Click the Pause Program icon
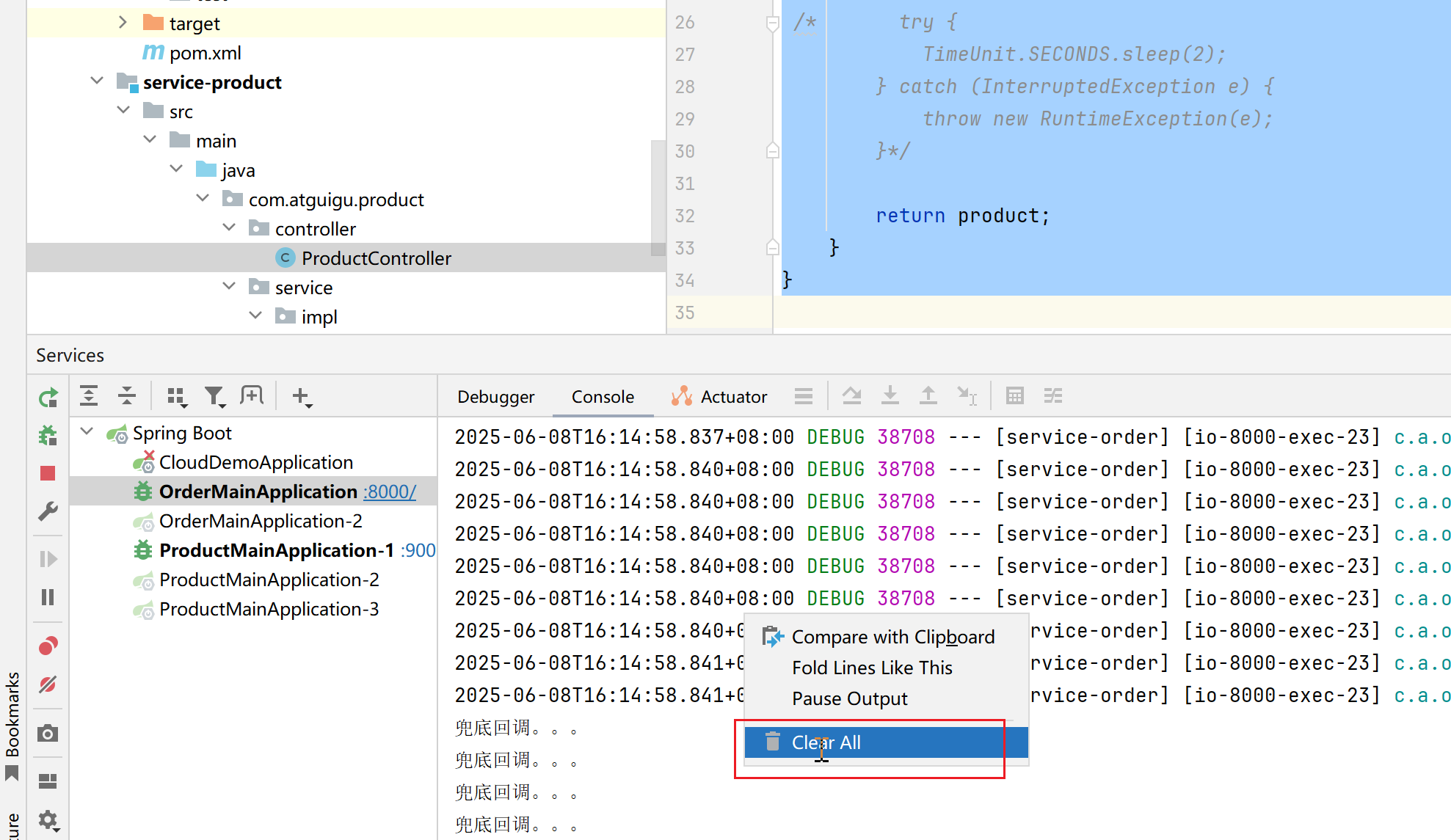This screenshot has height=840, width=1451. [48, 597]
